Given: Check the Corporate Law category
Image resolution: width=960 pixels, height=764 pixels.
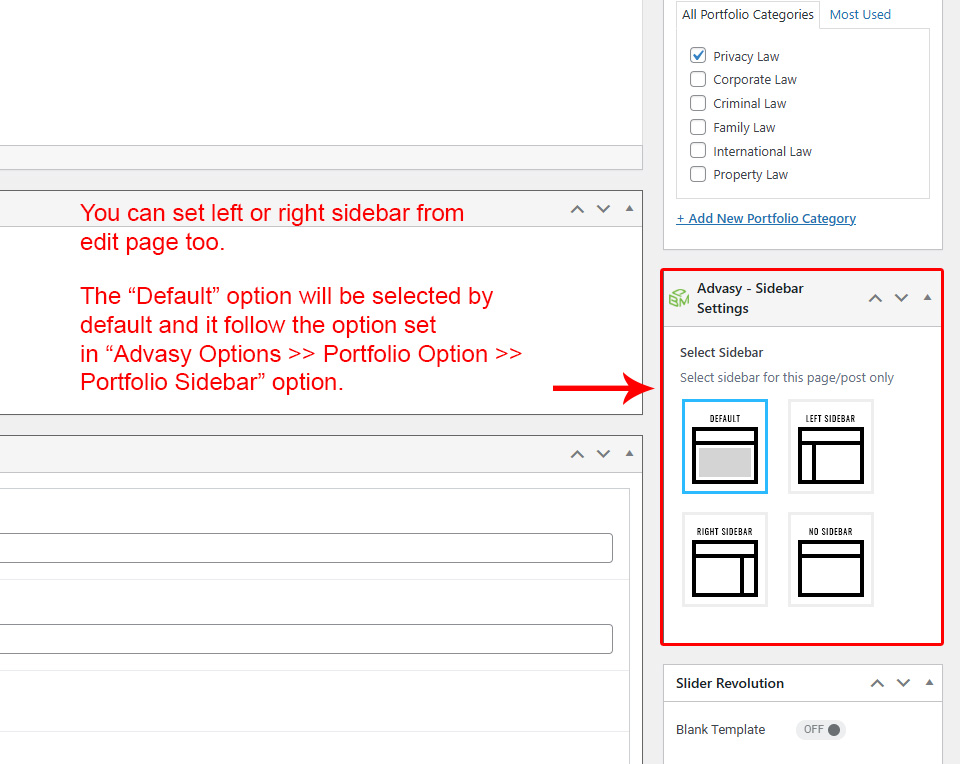Looking at the screenshot, I should (x=698, y=79).
